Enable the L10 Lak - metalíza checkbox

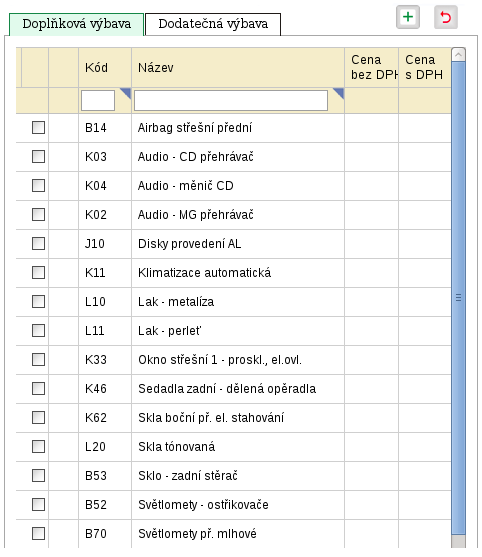[x=38, y=302]
